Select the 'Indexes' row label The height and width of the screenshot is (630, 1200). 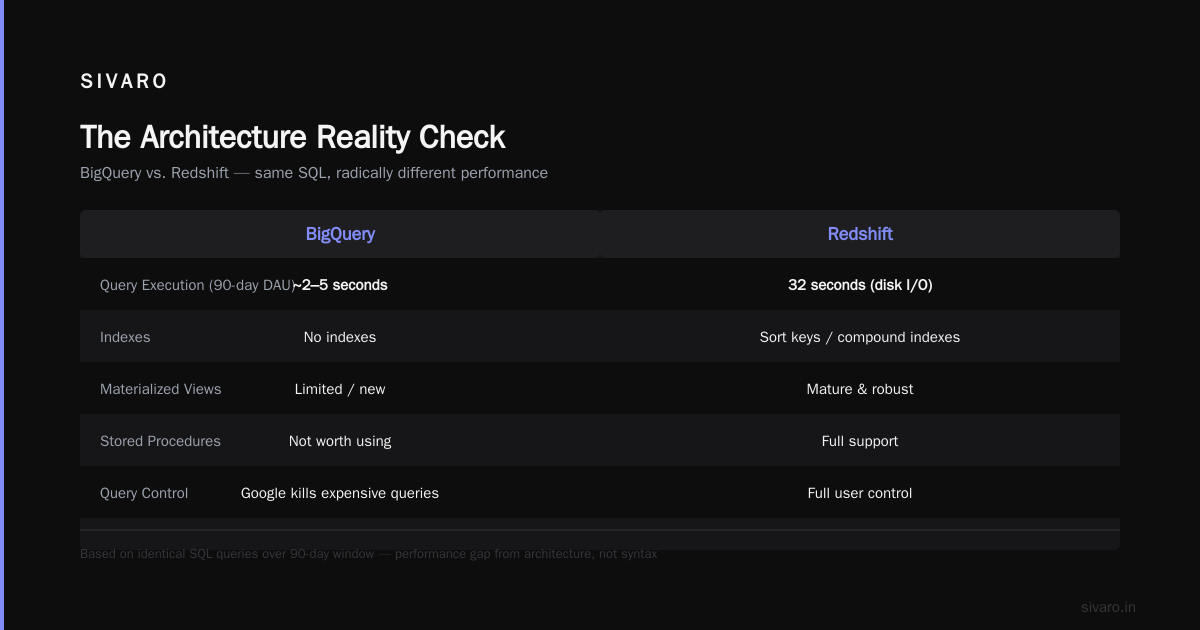pyautogui.click(x=125, y=337)
